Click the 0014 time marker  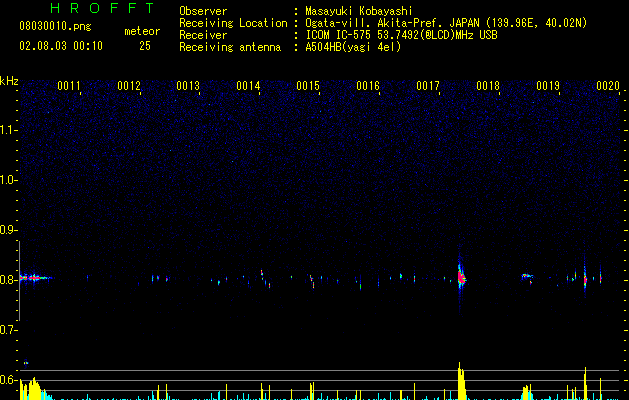coord(248,86)
